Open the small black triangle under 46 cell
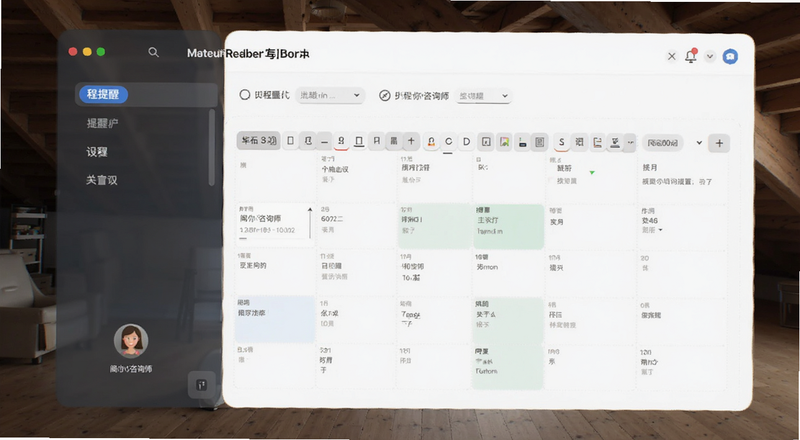Image resolution: width=800 pixels, height=440 pixels. tap(661, 230)
